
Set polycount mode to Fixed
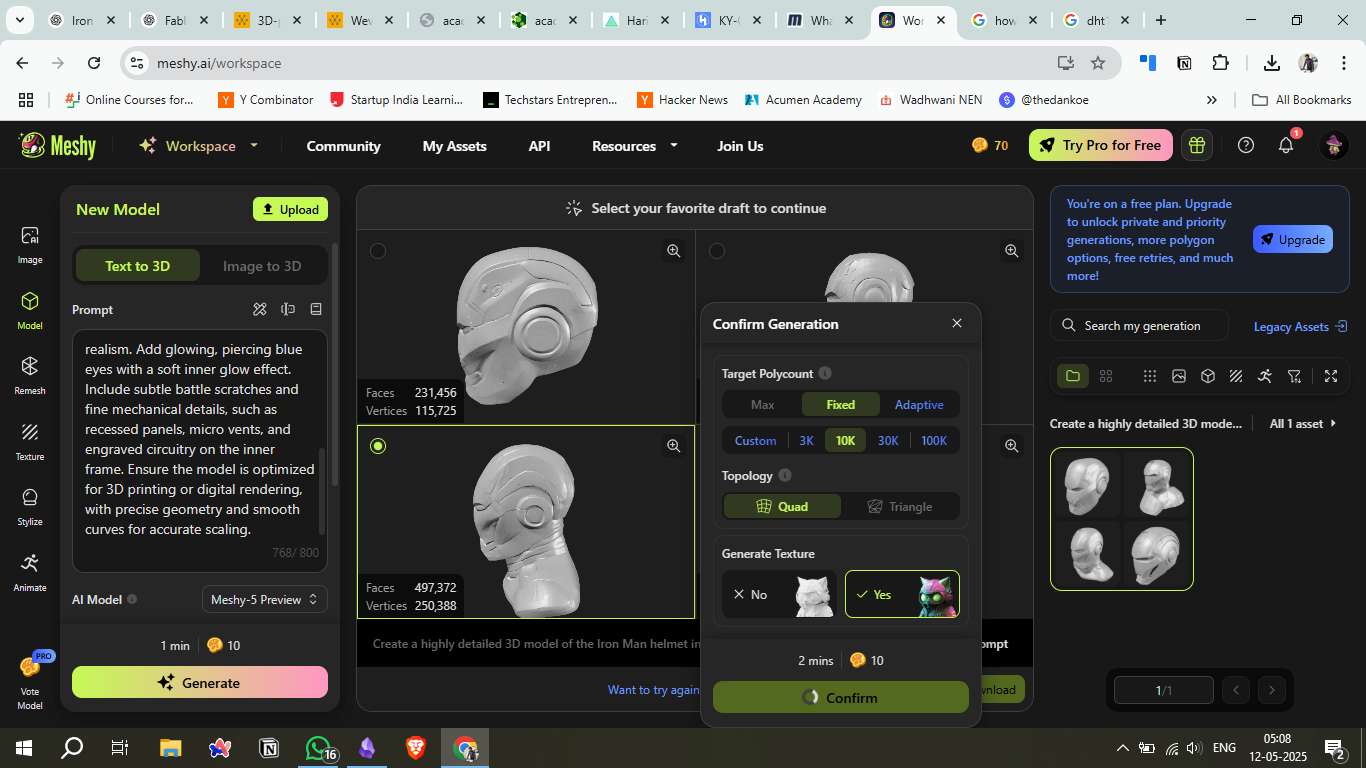point(840,404)
